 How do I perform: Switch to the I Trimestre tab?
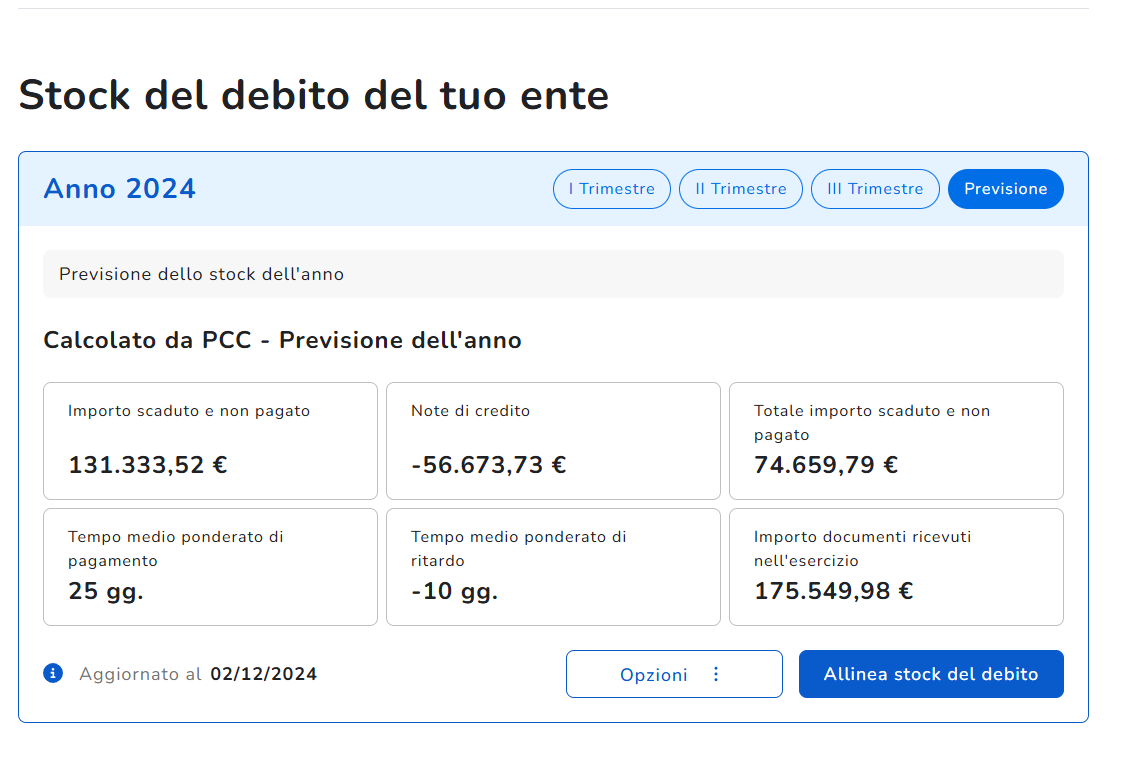pyautogui.click(x=611, y=189)
